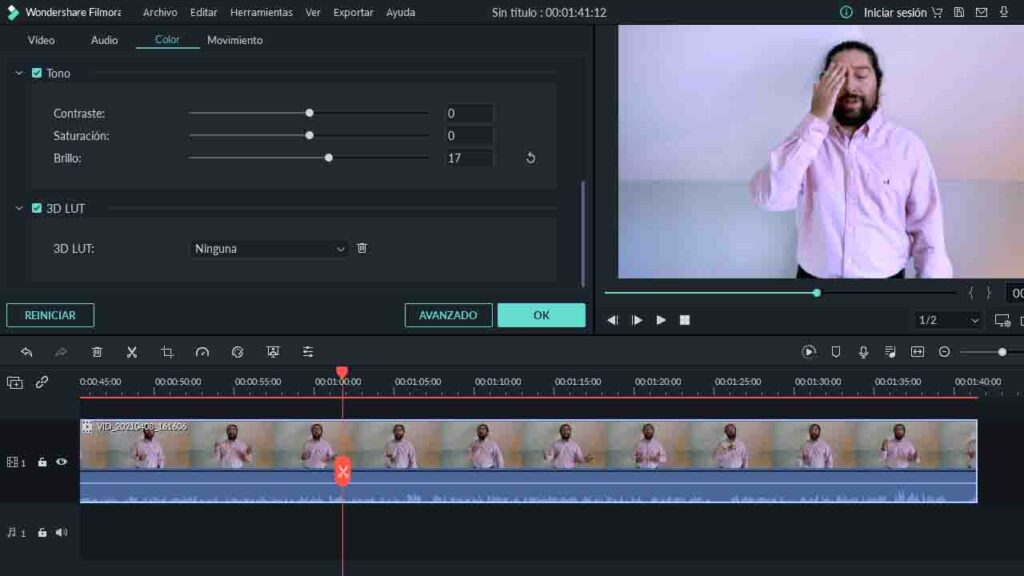This screenshot has width=1024, height=576.
Task: Add a marker with the marker icon
Action: tap(836, 352)
